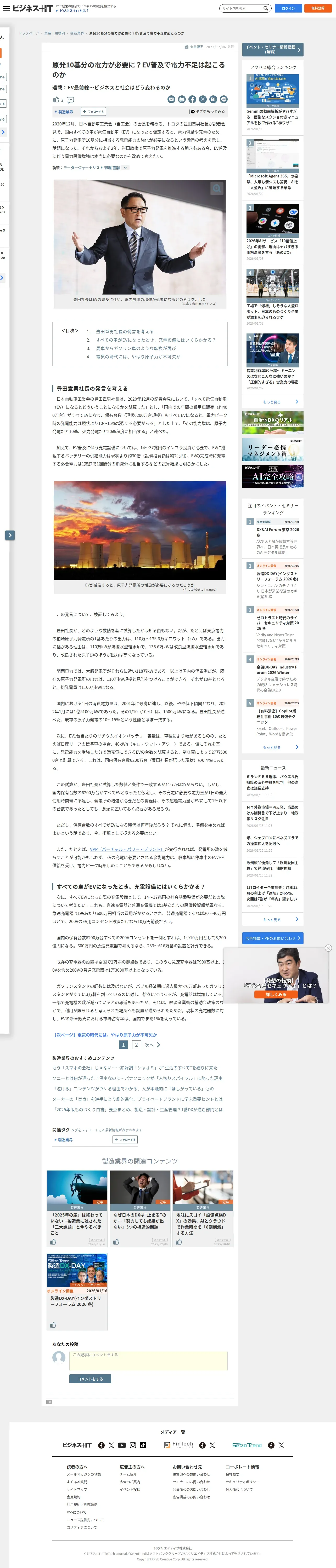Click the コメントをする button
This screenshot has height=1568, width=336.
click(90, 1379)
